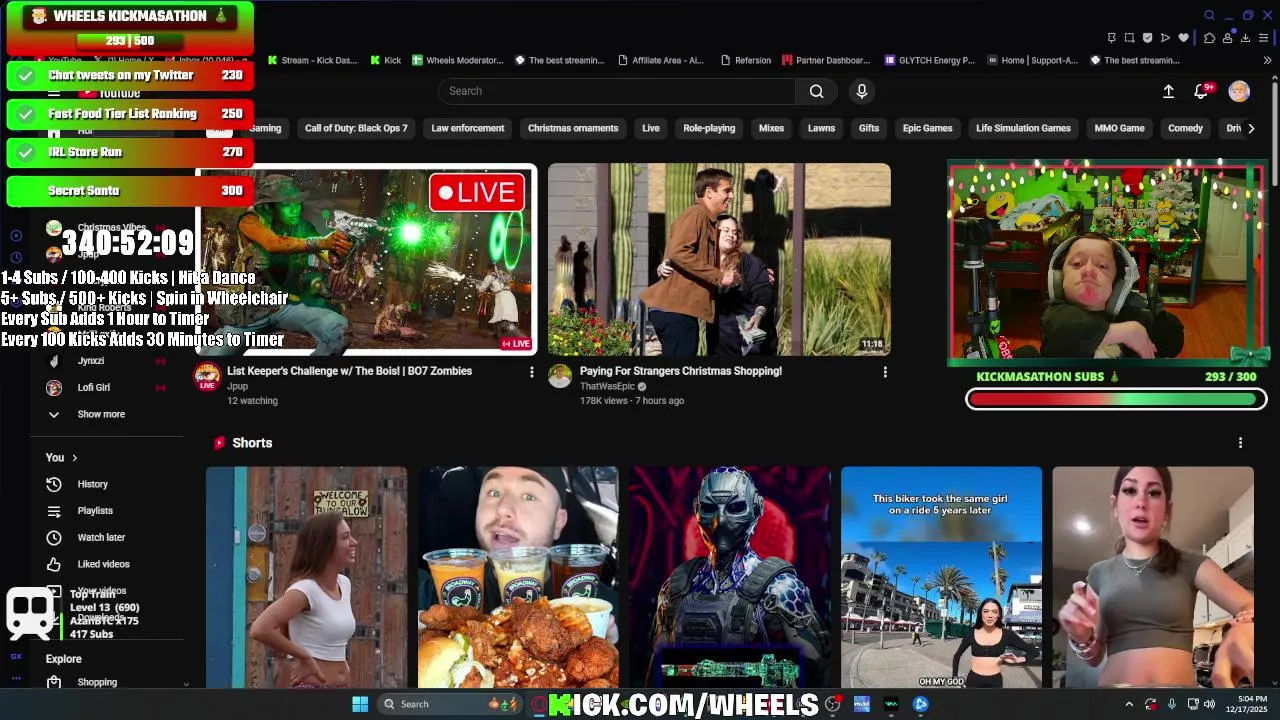Select the Epic Games chip
The height and width of the screenshot is (720, 1280).
click(928, 128)
